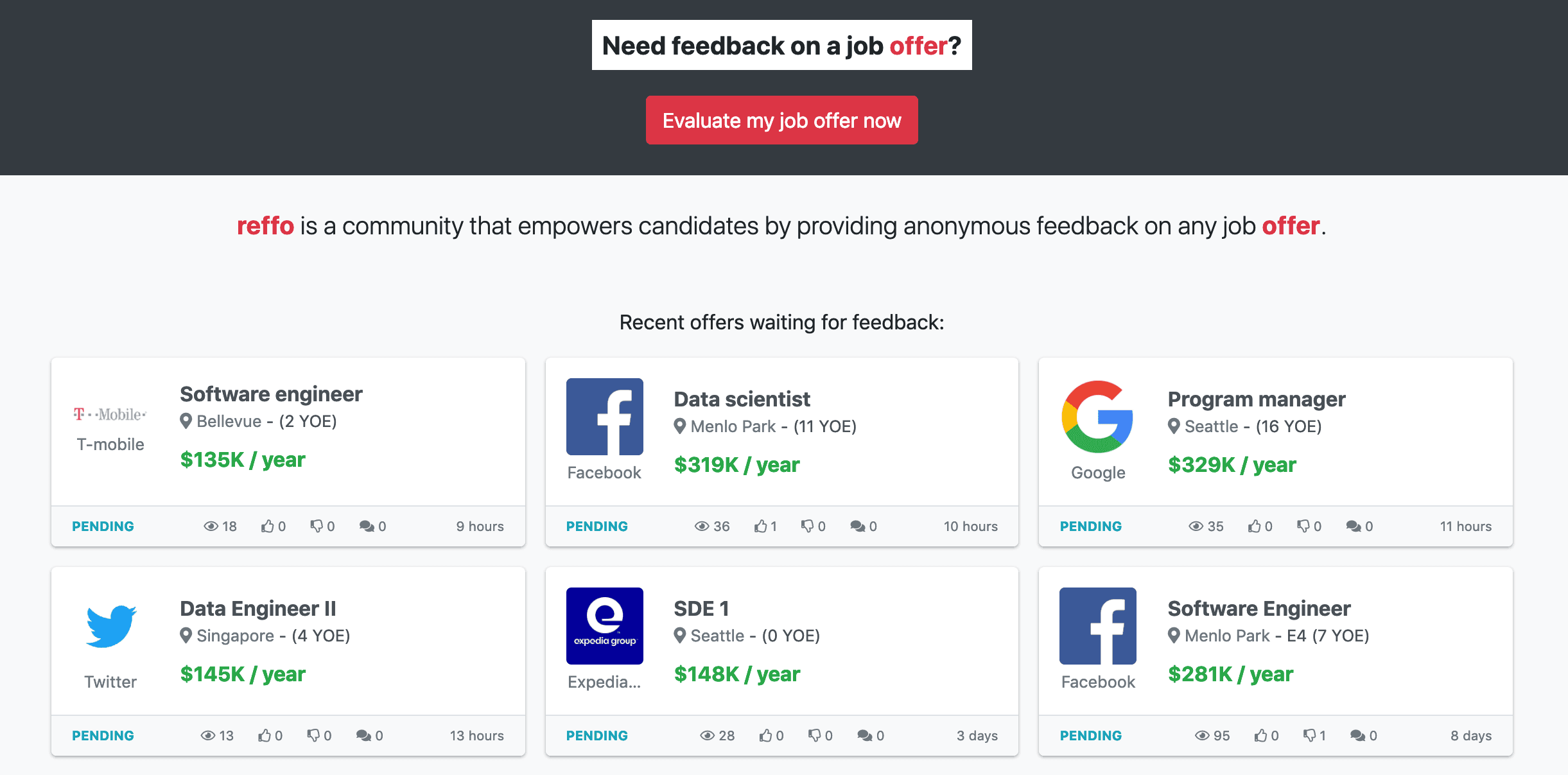Click the Twitter bird logo
The image size is (1568, 775).
[x=110, y=626]
